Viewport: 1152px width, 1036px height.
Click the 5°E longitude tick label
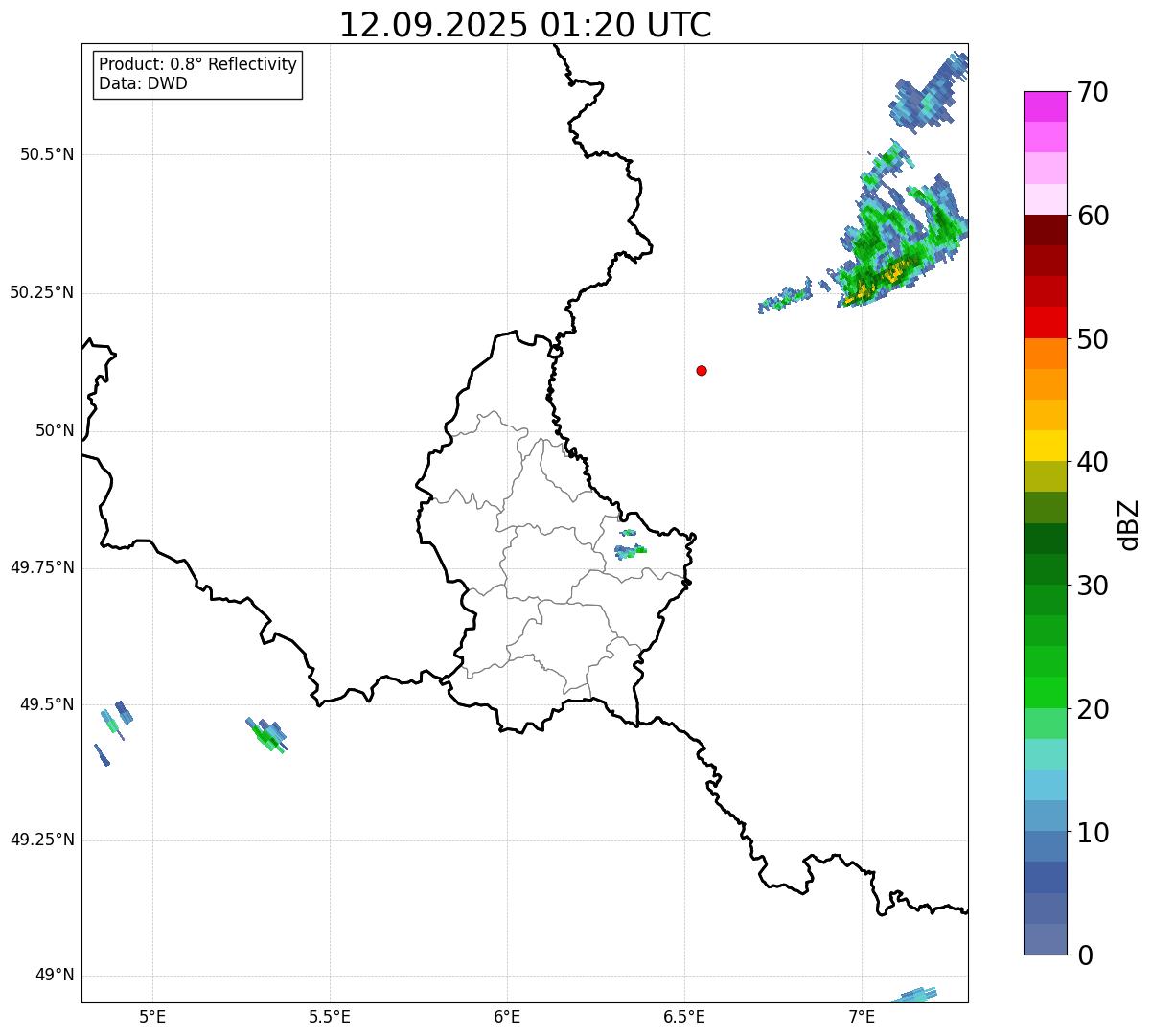(x=152, y=1016)
